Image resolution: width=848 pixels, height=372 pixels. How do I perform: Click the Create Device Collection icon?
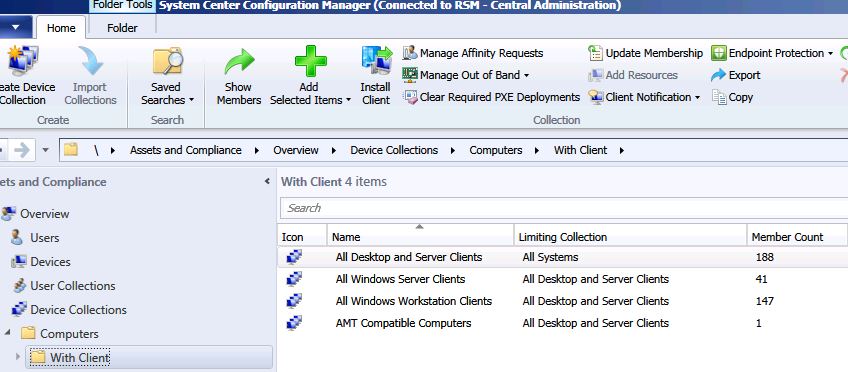coord(23,60)
